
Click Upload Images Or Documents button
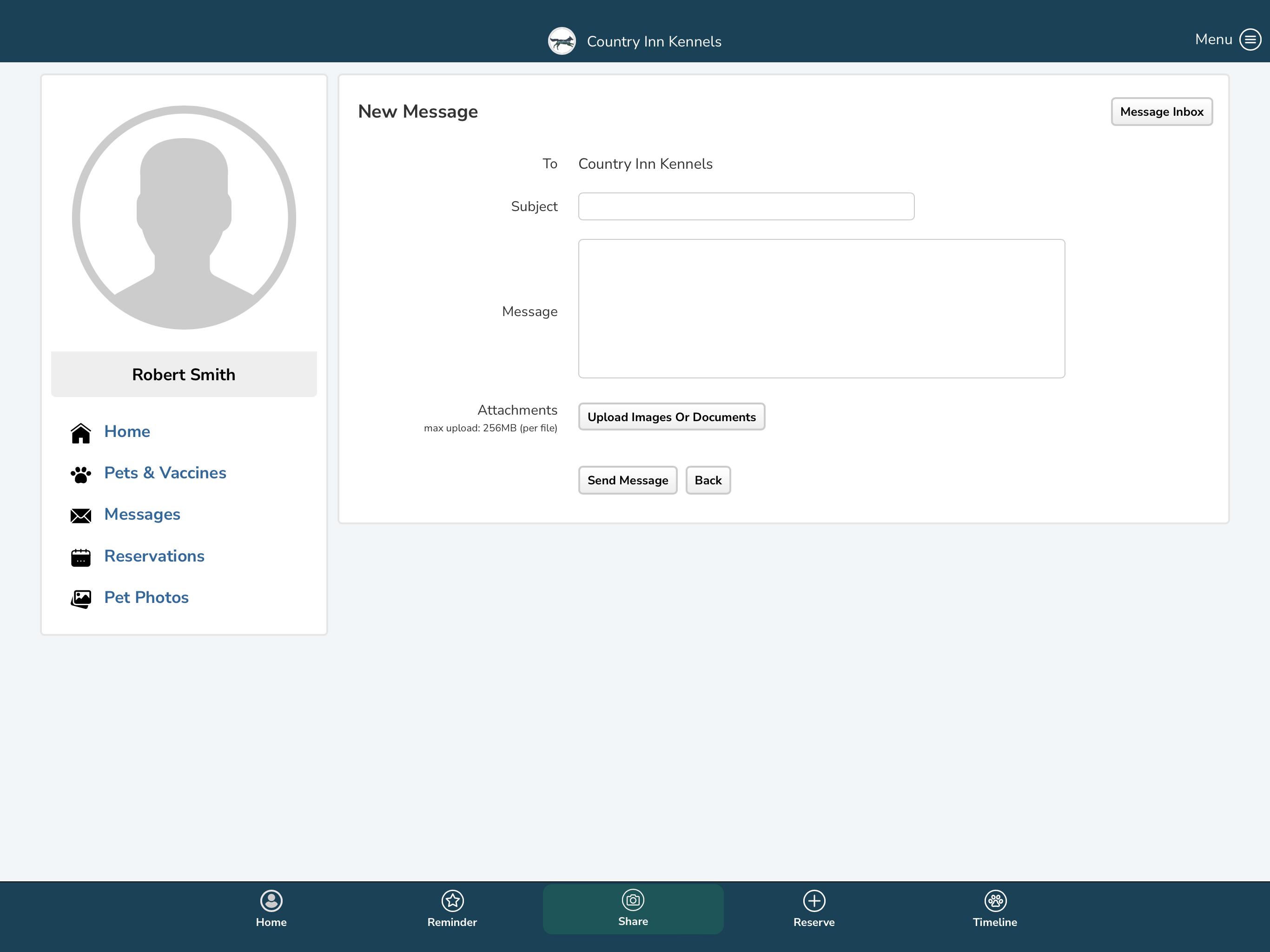coord(671,417)
